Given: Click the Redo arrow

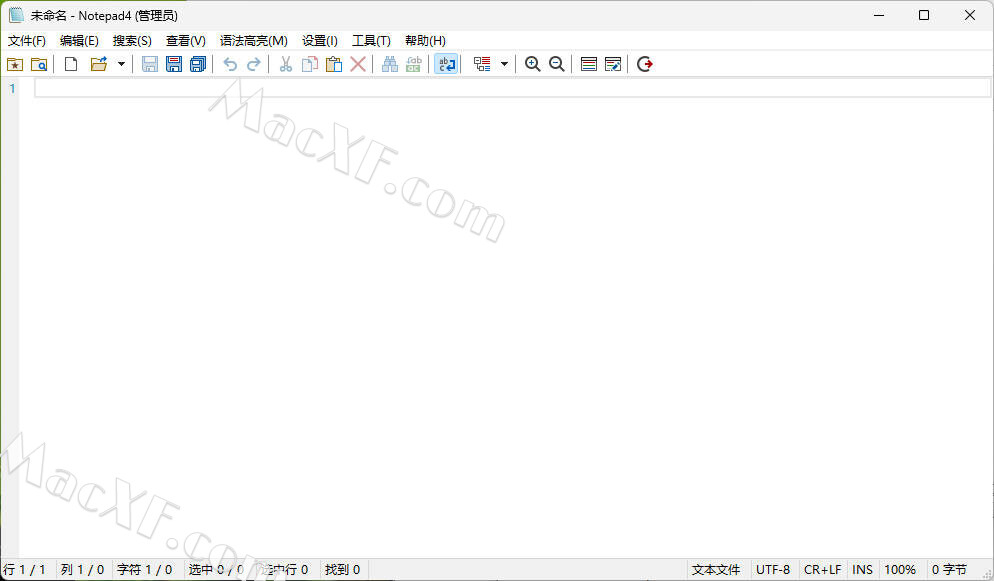Looking at the screenshot, I should pos(254,64).
